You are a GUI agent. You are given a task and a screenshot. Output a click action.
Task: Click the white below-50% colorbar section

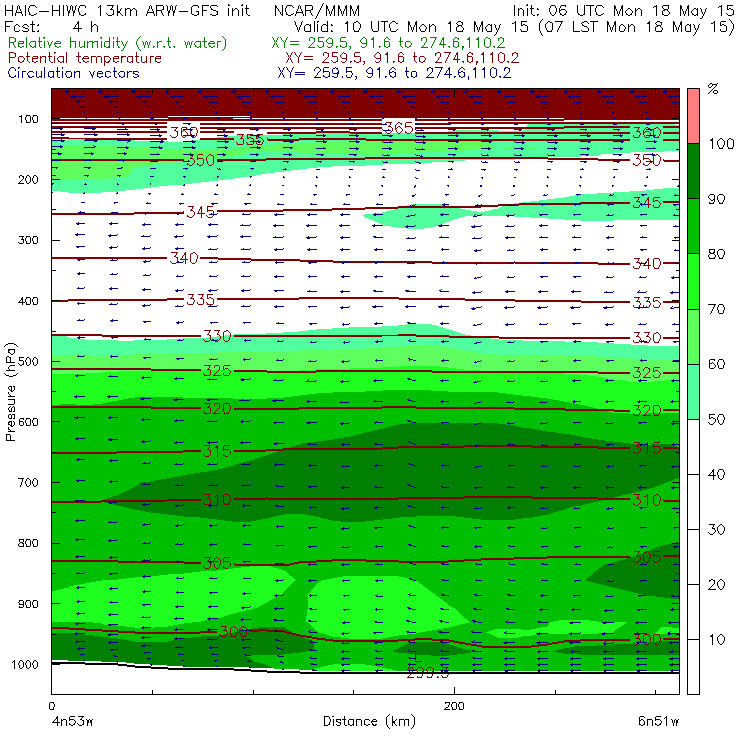pos(693,557)
